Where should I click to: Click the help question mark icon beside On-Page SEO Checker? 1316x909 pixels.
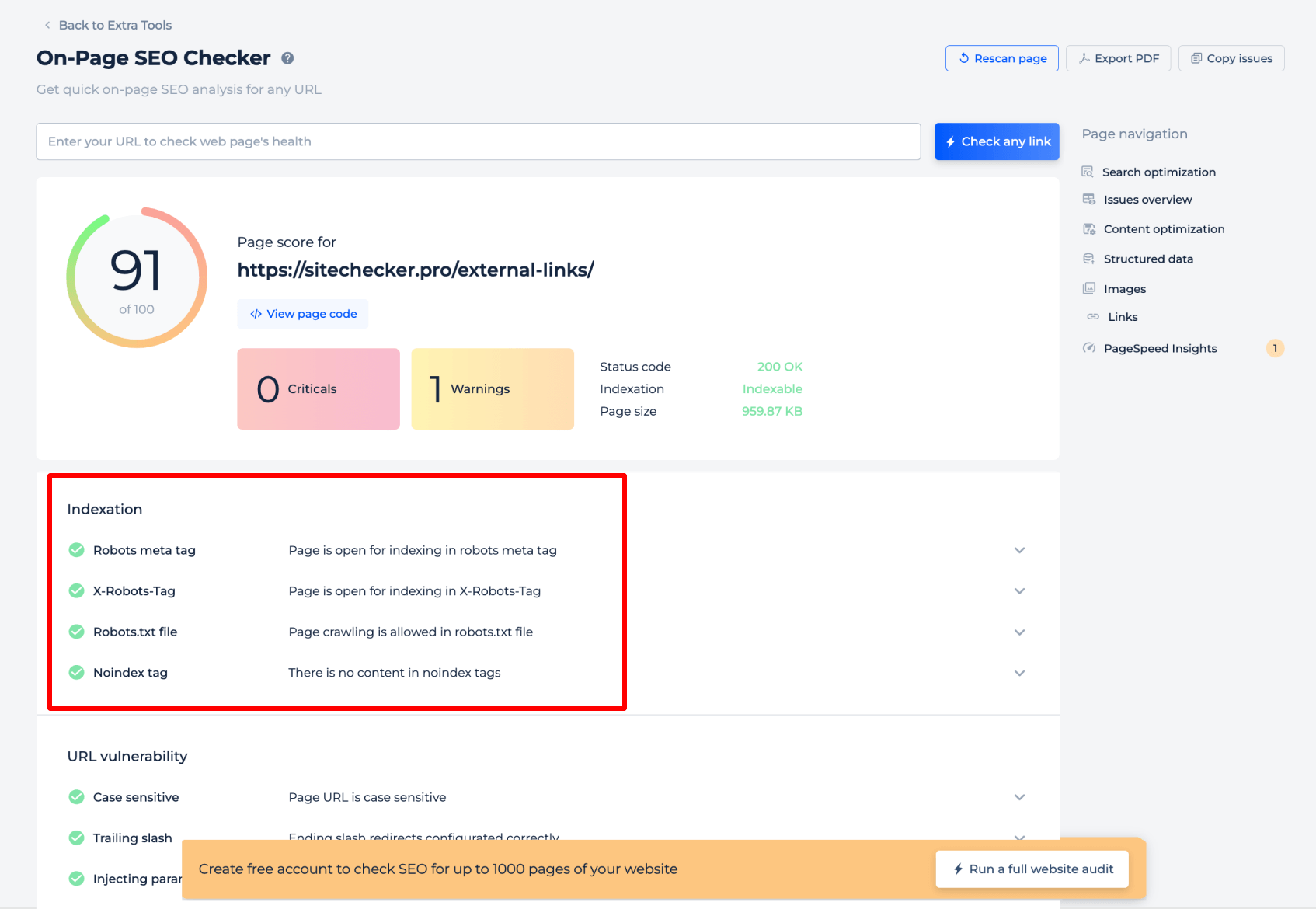click(287, 58)
